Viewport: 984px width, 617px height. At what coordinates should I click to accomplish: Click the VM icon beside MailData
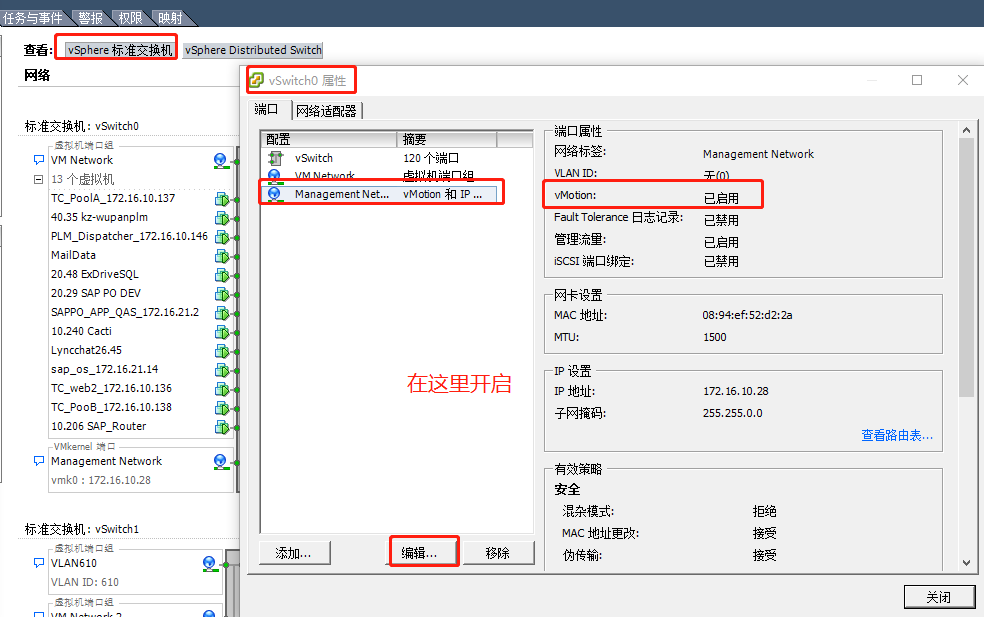(x=222, y=256)
